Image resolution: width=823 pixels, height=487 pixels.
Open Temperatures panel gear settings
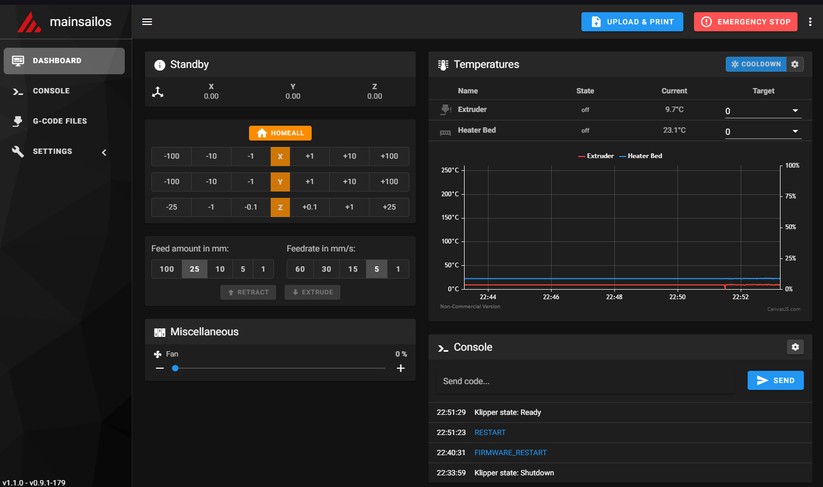[x=796, y=64]
